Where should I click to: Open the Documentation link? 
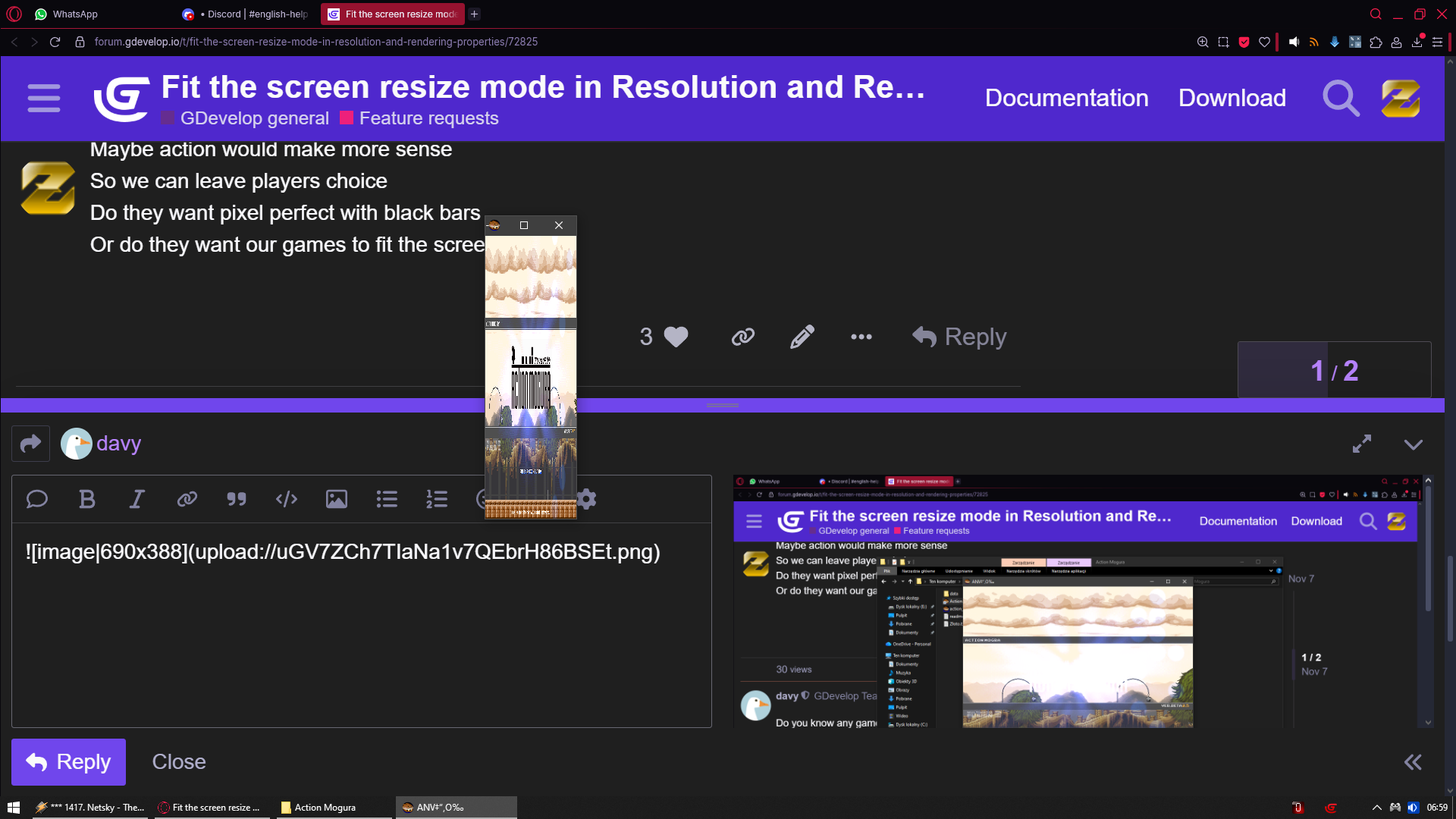tap(1066, 98)
